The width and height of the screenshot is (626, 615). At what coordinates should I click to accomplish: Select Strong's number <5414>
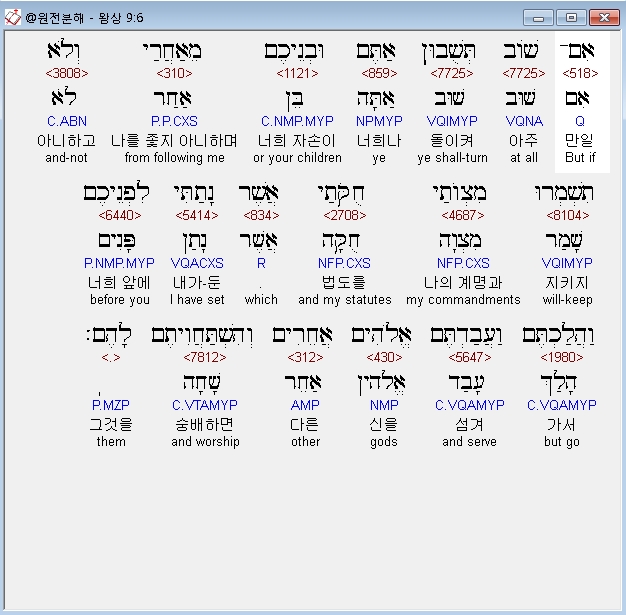[197, 215]
